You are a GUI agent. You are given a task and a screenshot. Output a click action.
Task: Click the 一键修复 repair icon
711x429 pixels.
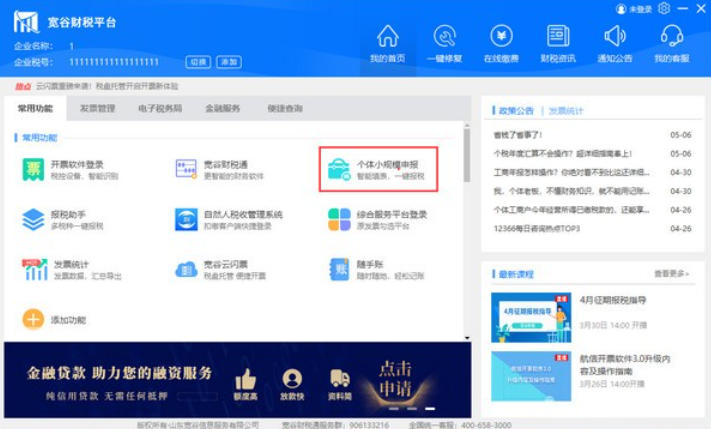(x=444, y=37)
